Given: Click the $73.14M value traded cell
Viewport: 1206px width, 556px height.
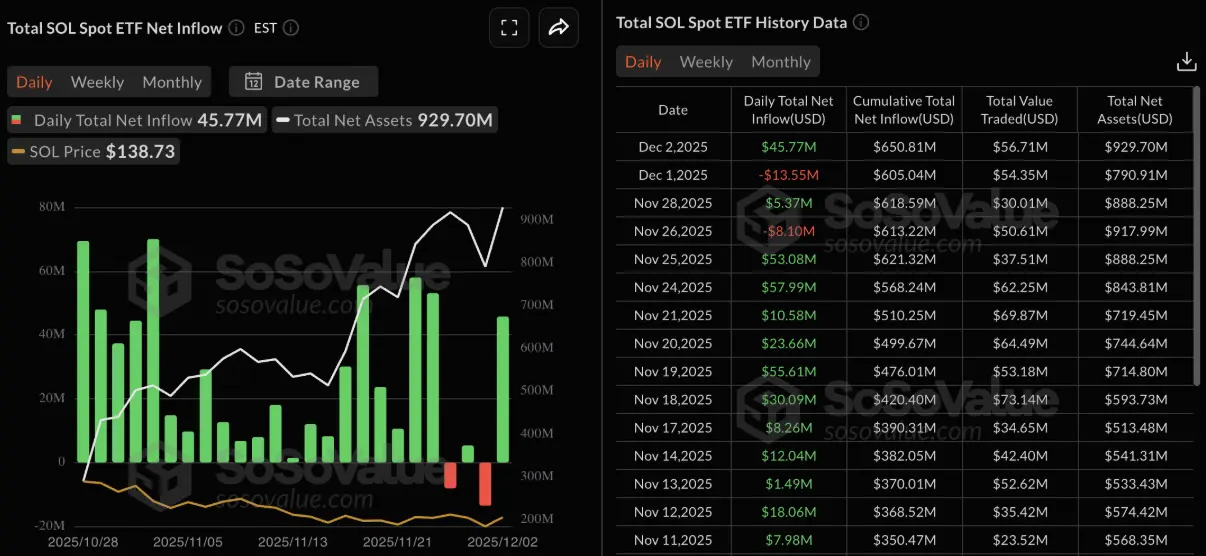Looking at the screenshot, I should point(1020,399).
